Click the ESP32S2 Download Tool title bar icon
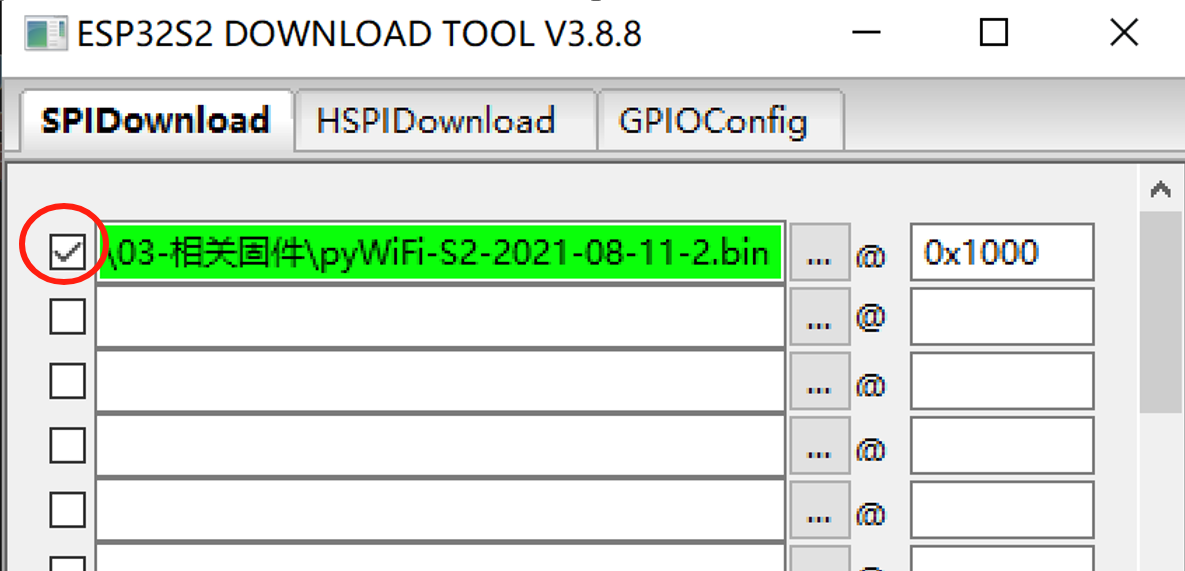 pos(47,34)
